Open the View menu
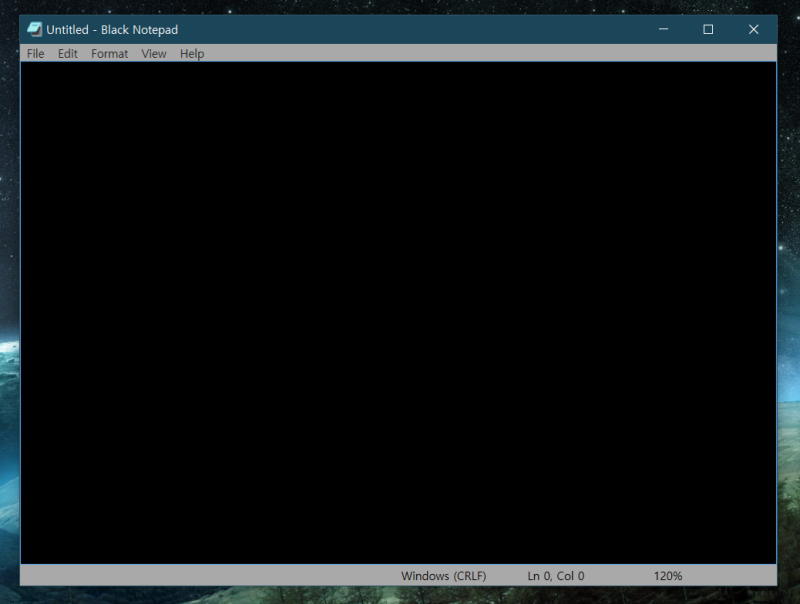 coord(153,53)
